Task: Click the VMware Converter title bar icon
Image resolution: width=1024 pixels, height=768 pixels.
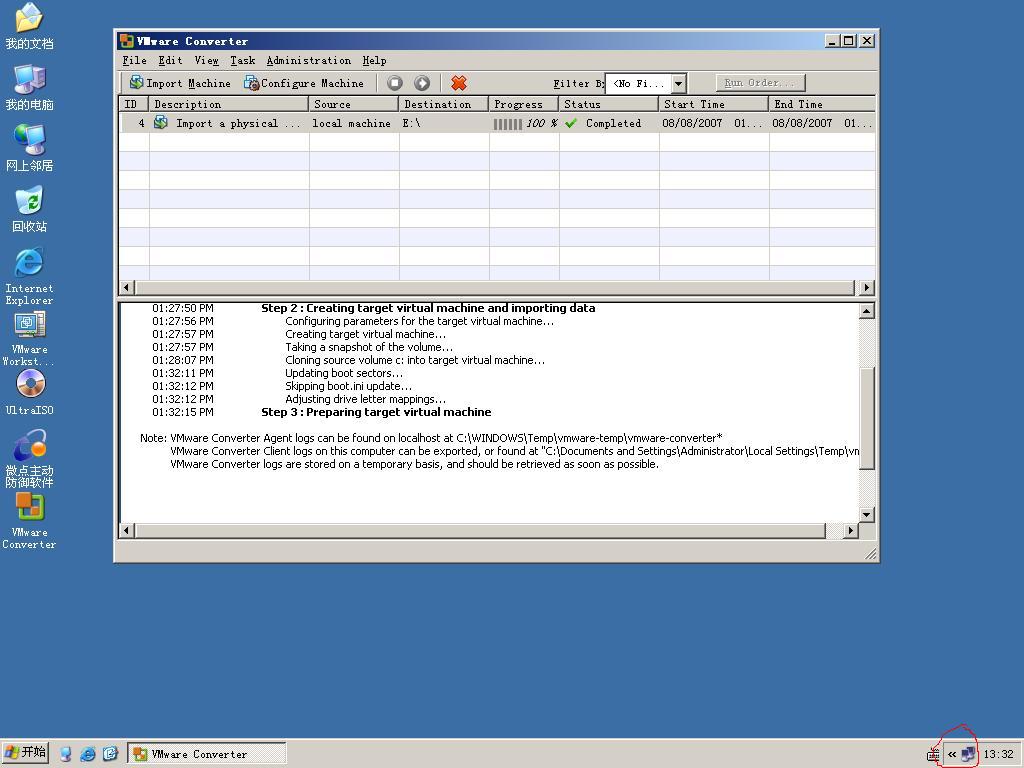Action: pyautogui.click(x=127, y=41)
